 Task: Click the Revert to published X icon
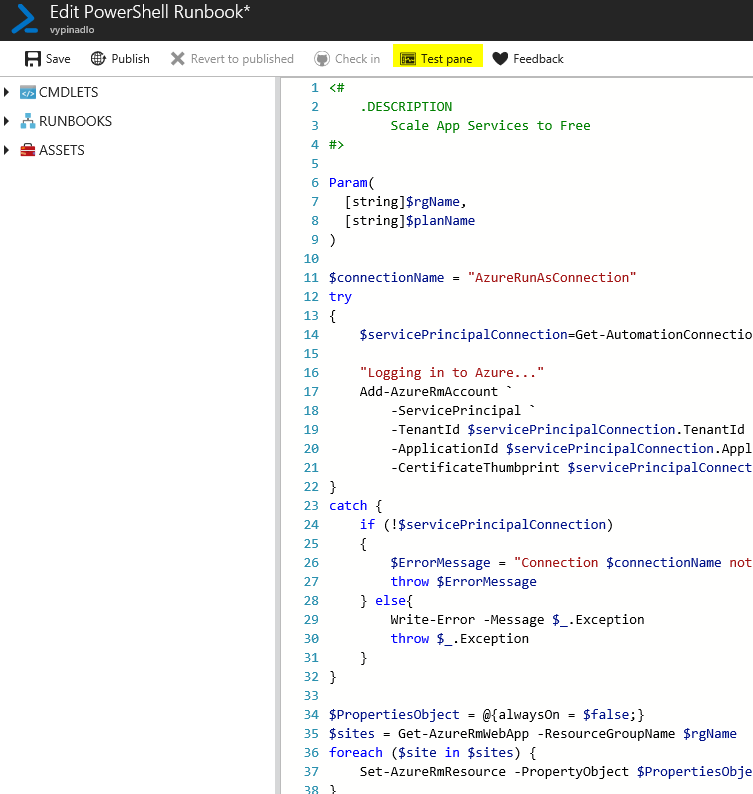pos(177,59)
